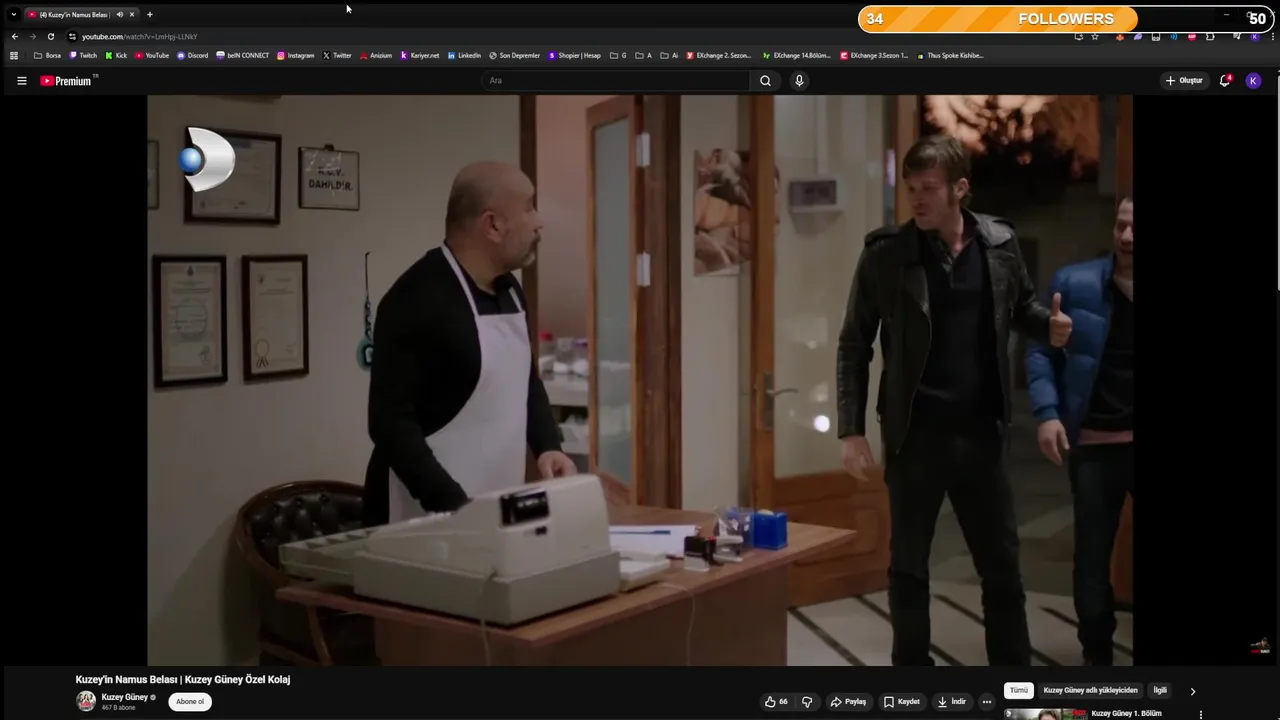Reload the current page
The height and width of the screenshot is (720, 1280).
pos(51,36)
